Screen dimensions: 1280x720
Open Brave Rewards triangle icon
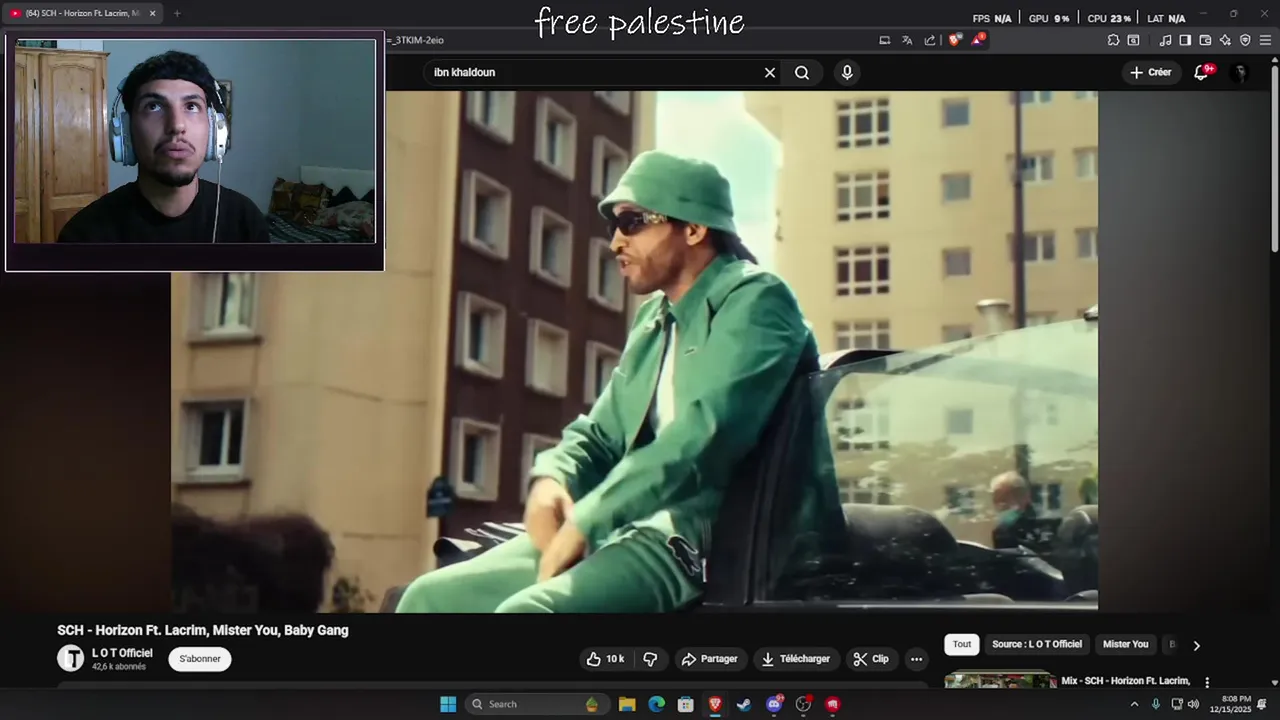(x=978, y=40)
